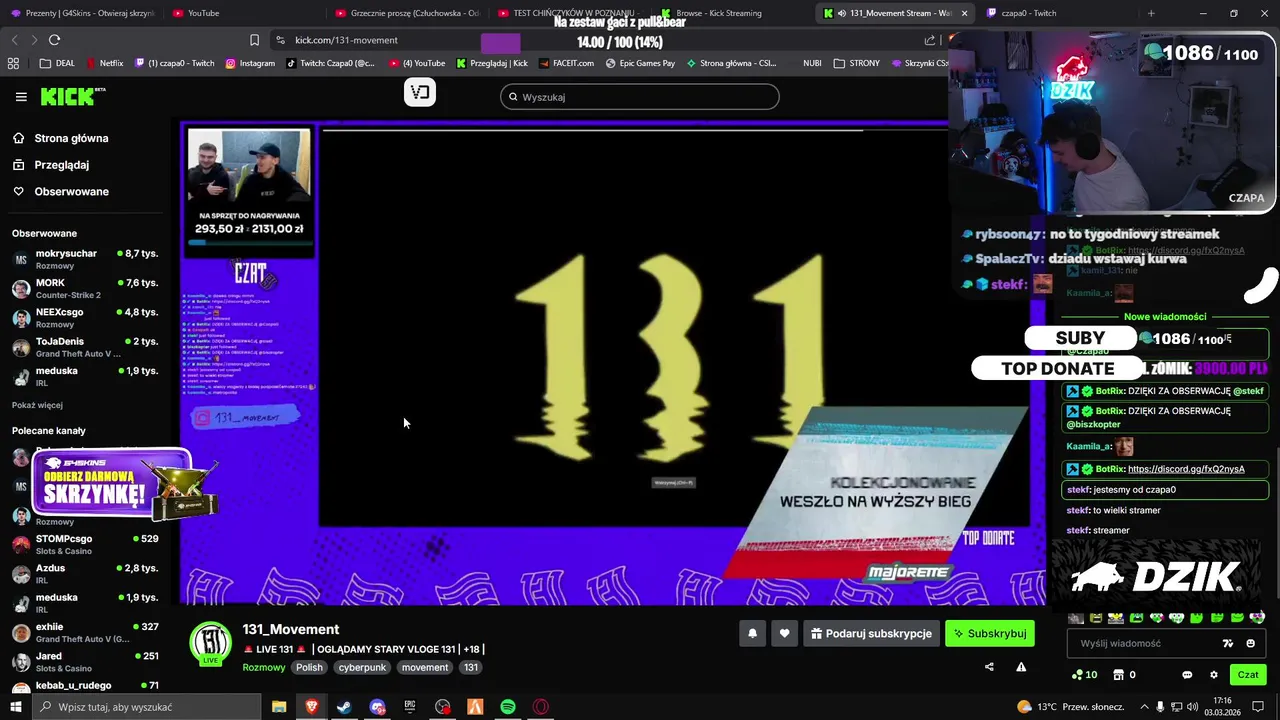Select the 131 tag

[x=471, y=667]
